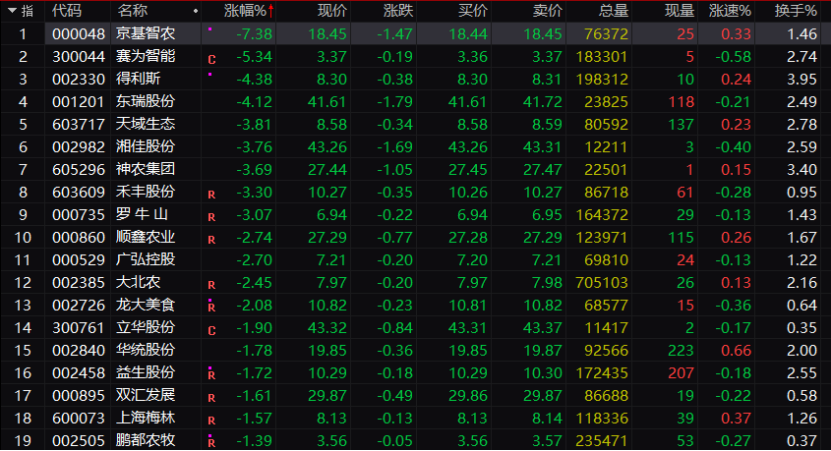Sort by the 卖价 column header
Screen dimensions: 831x451
point(547,11)
